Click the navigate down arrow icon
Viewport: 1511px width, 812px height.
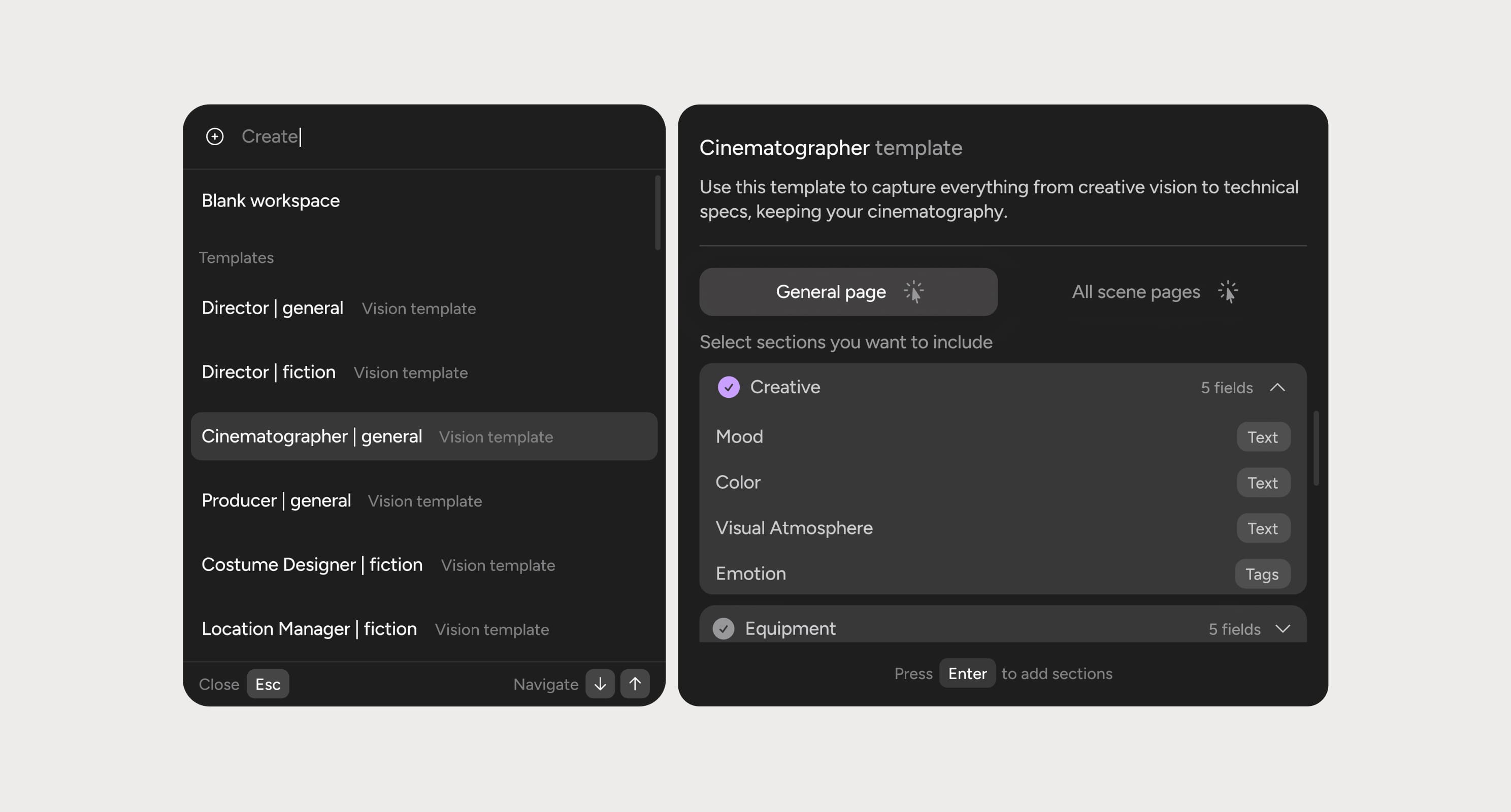tap(600, 684)
